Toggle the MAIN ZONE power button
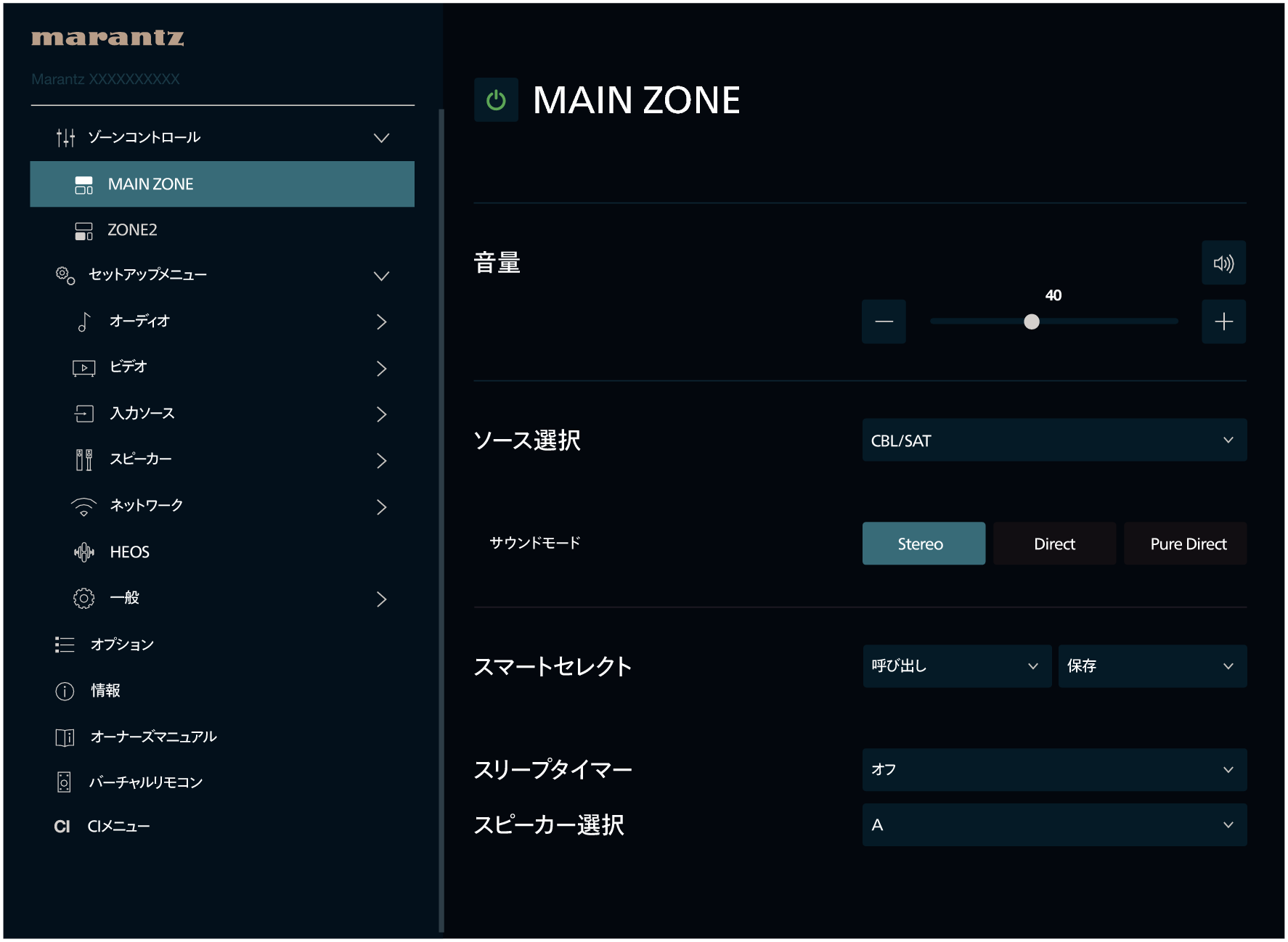The image size is (1288, 942). pos(496,100)
